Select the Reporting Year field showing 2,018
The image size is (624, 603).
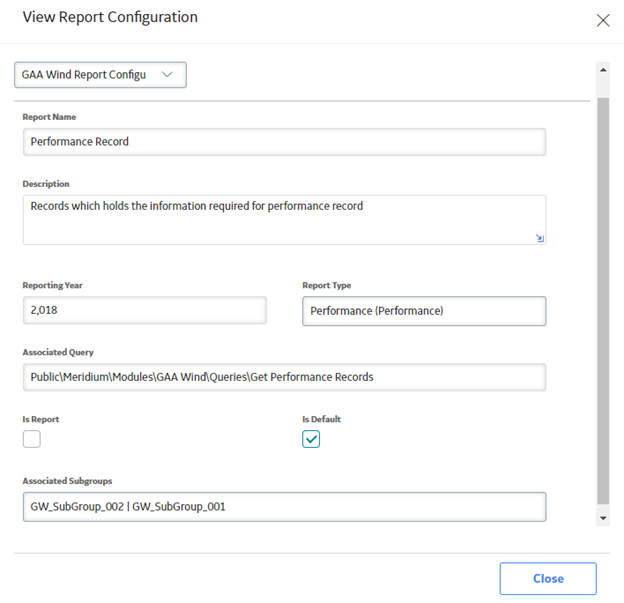pos(144,310)
